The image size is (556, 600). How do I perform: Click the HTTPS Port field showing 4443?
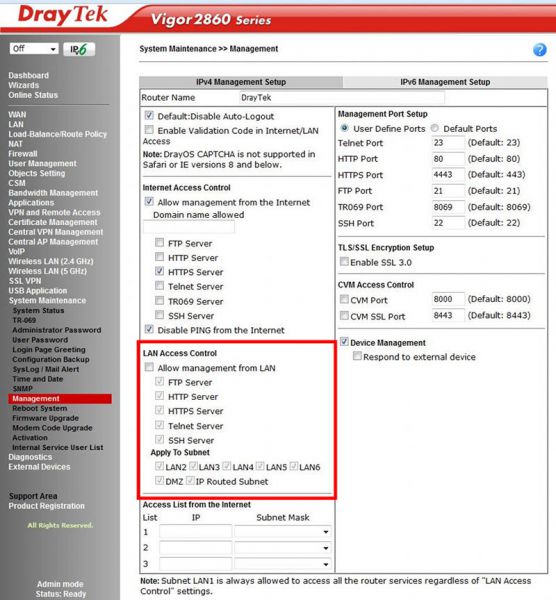(x=448, y=175)
